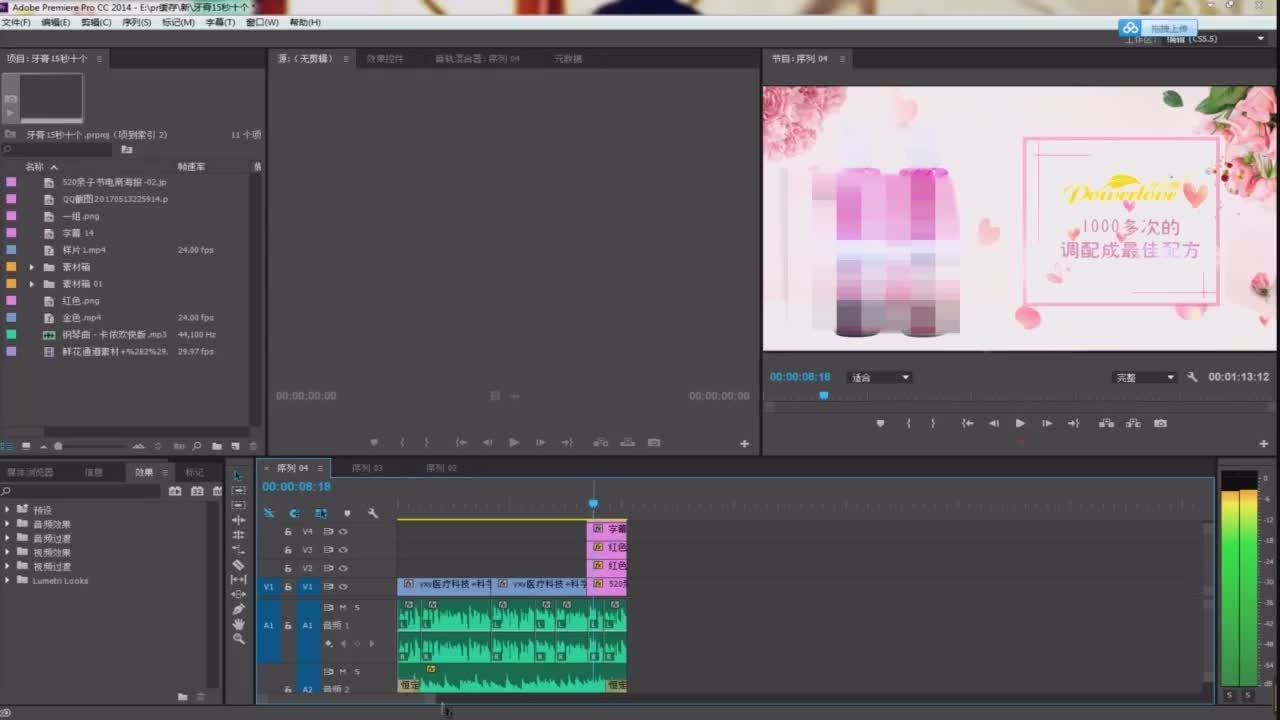Hide track V3 with eye icon
This screenshot has height=720, width=1280.
(343, 549)
